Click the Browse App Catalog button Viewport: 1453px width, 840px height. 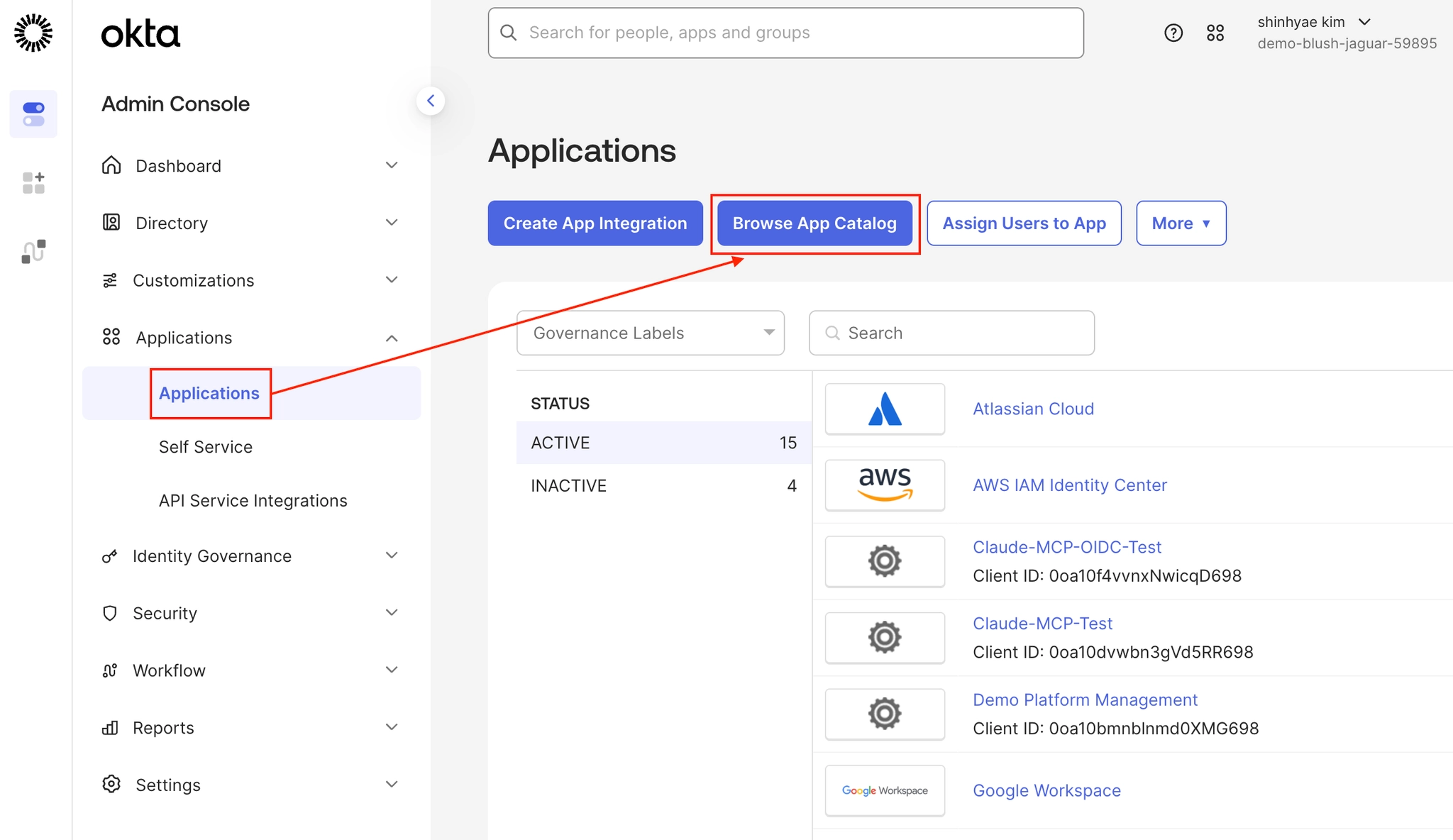[814, 223]
